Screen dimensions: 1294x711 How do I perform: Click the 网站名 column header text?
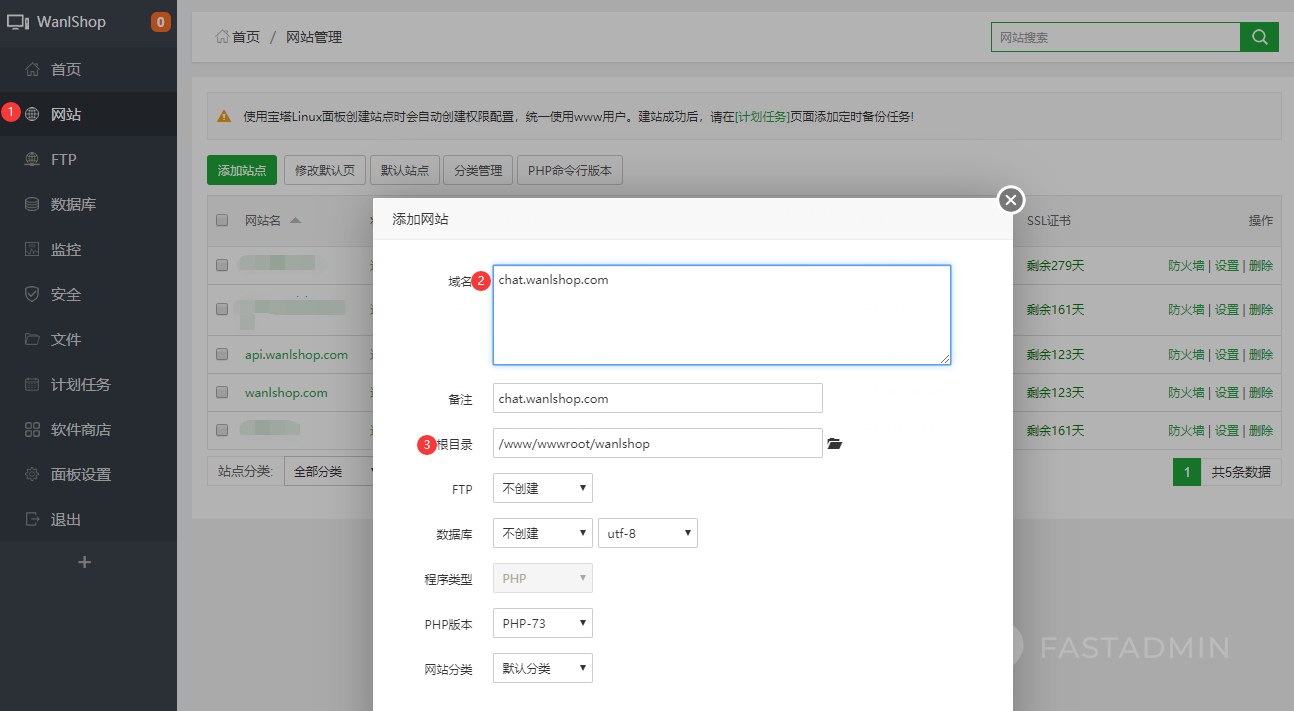coord(263,221)
